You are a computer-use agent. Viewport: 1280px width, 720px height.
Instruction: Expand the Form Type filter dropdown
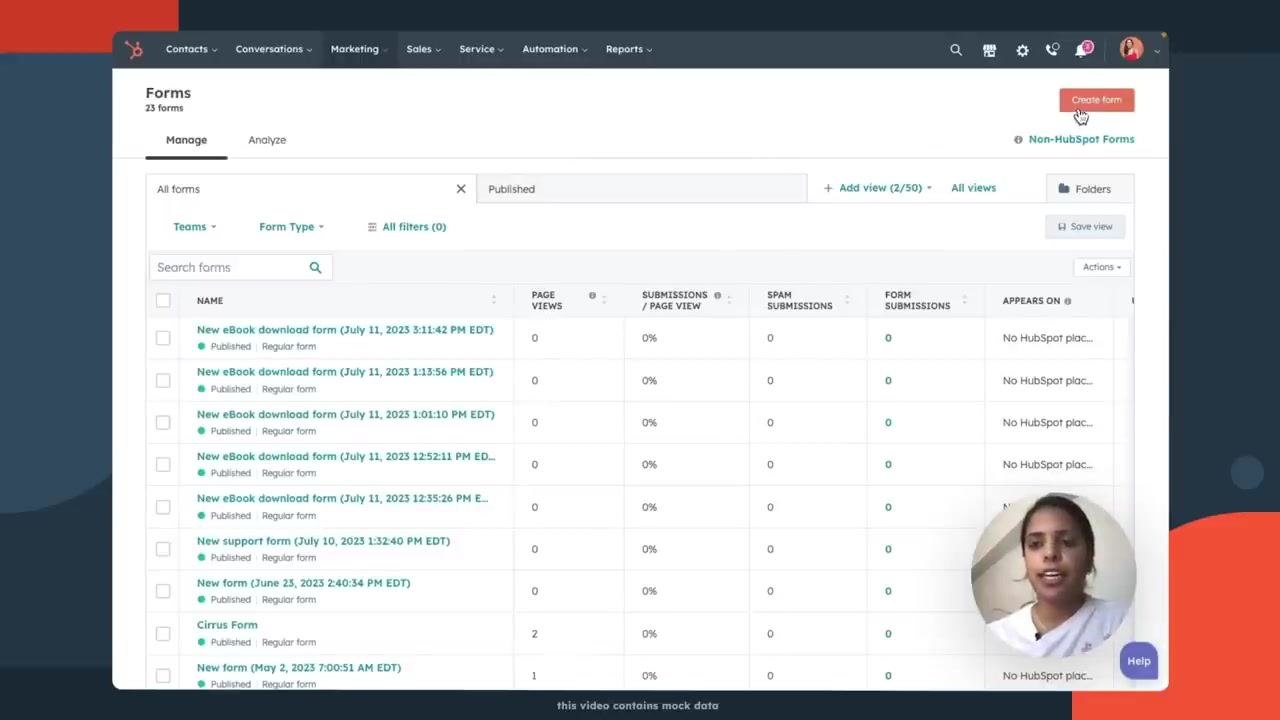[x=291, y=227]
